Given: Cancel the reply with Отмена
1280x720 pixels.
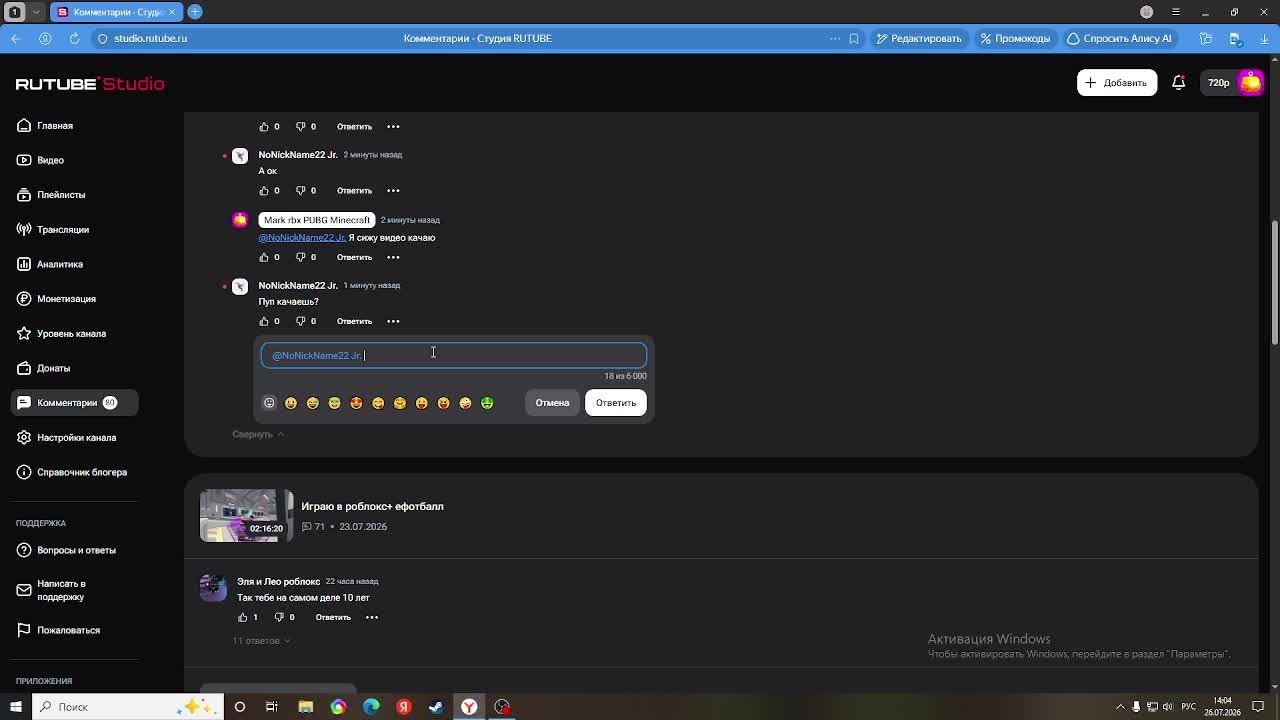Looking at the screenshot, I should pos(552,403).
